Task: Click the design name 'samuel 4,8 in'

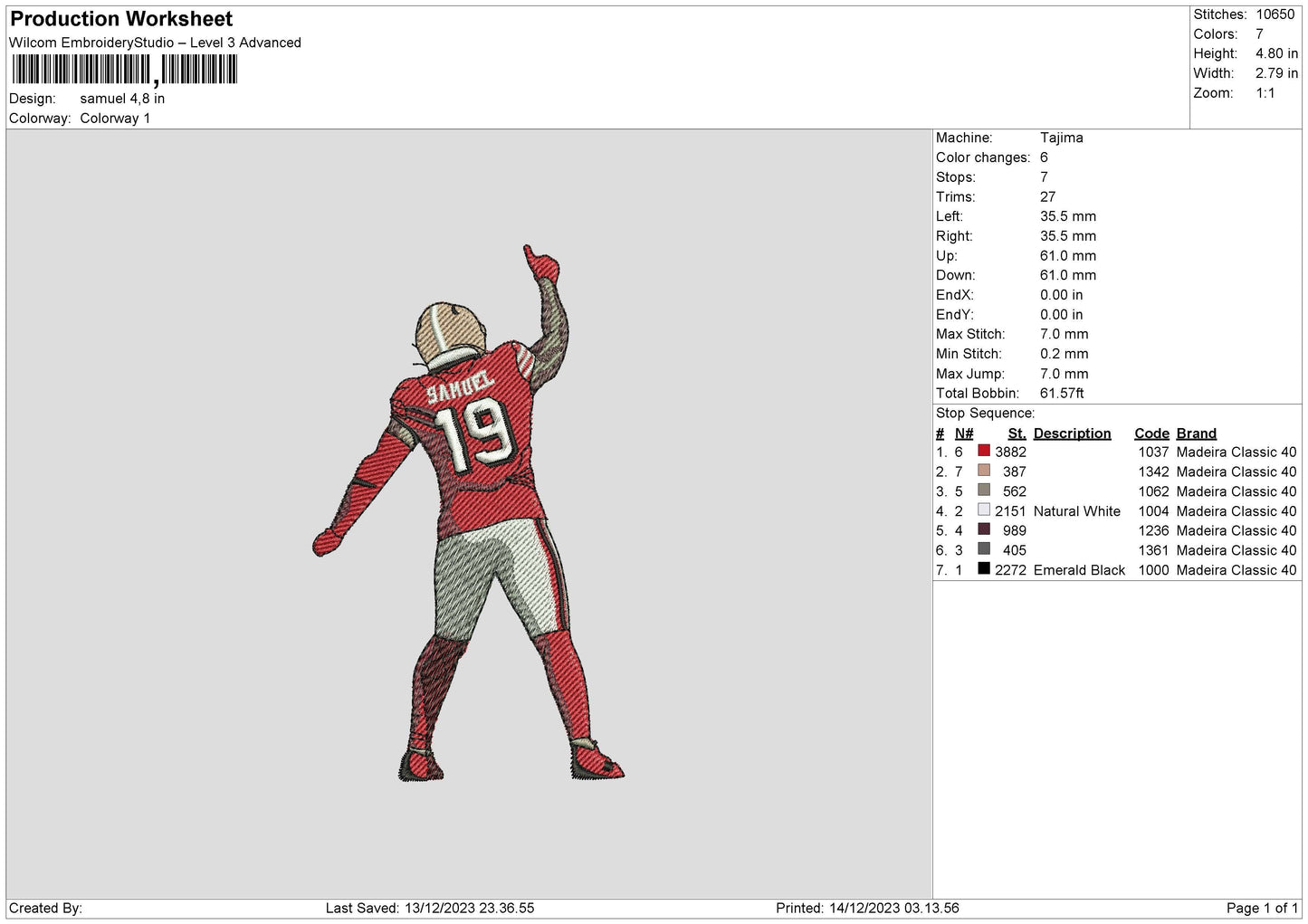Action: click(x=122, y=99)
